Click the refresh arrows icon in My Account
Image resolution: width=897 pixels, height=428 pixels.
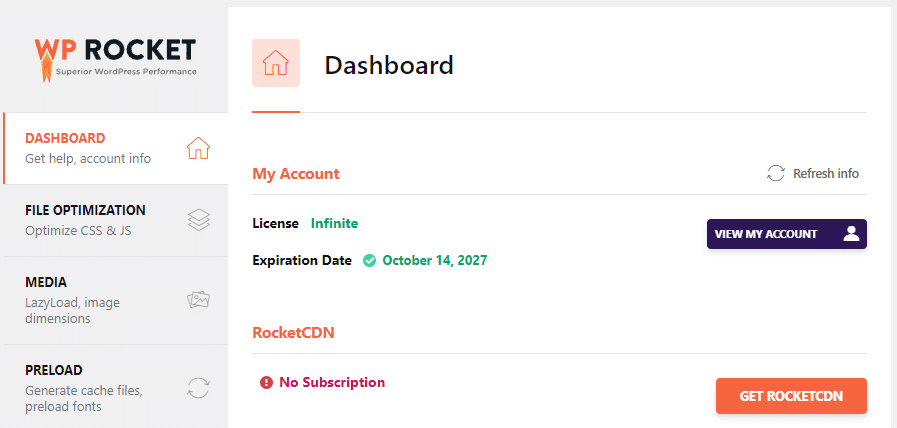point(776,173)
